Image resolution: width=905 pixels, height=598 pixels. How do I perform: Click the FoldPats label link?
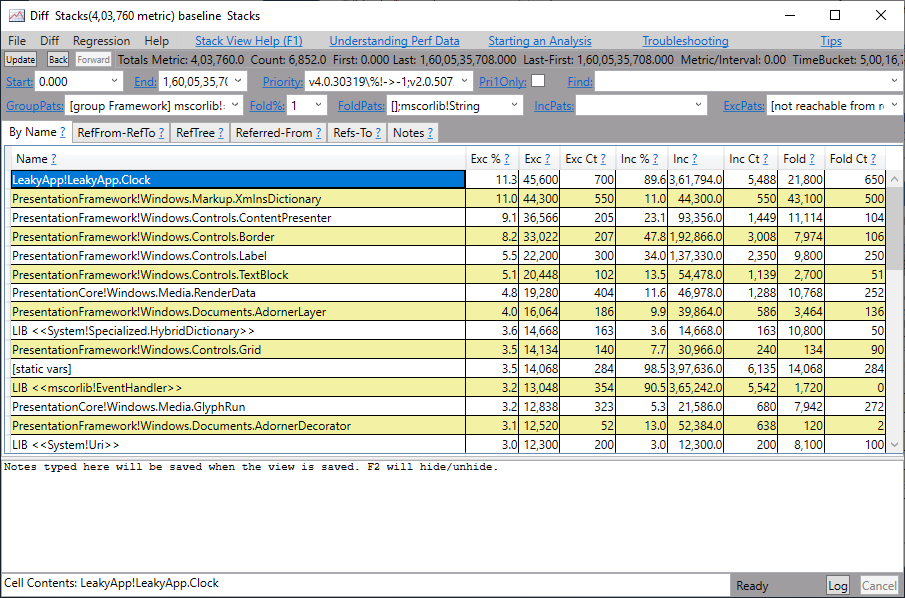point(361,106)
